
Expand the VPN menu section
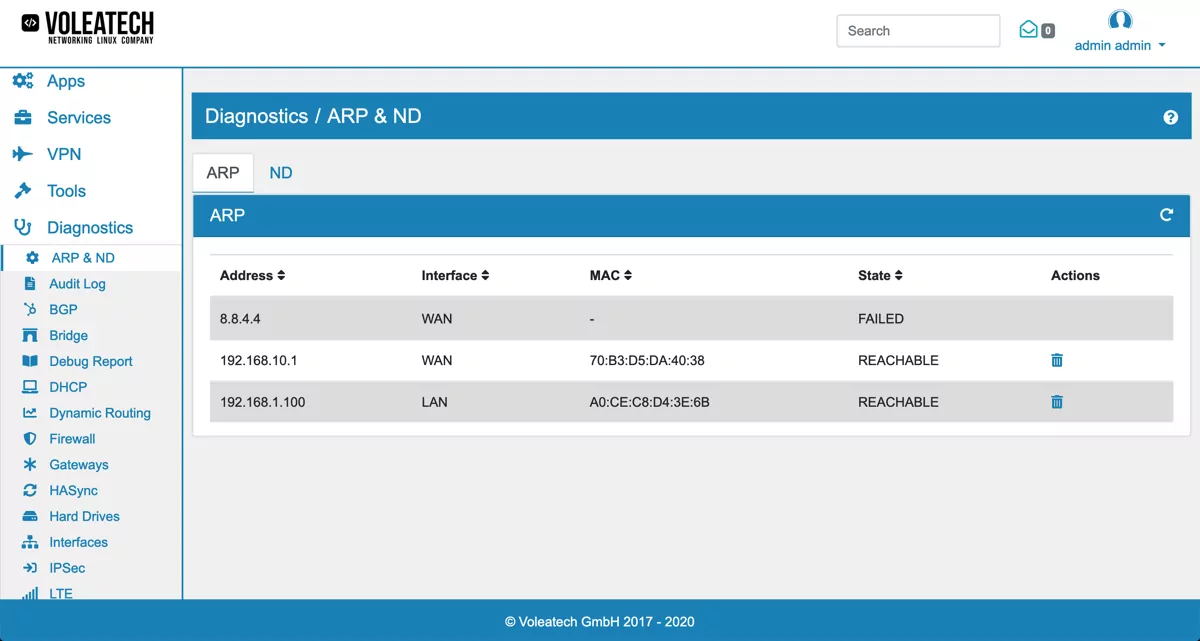(x=64, y=154)
